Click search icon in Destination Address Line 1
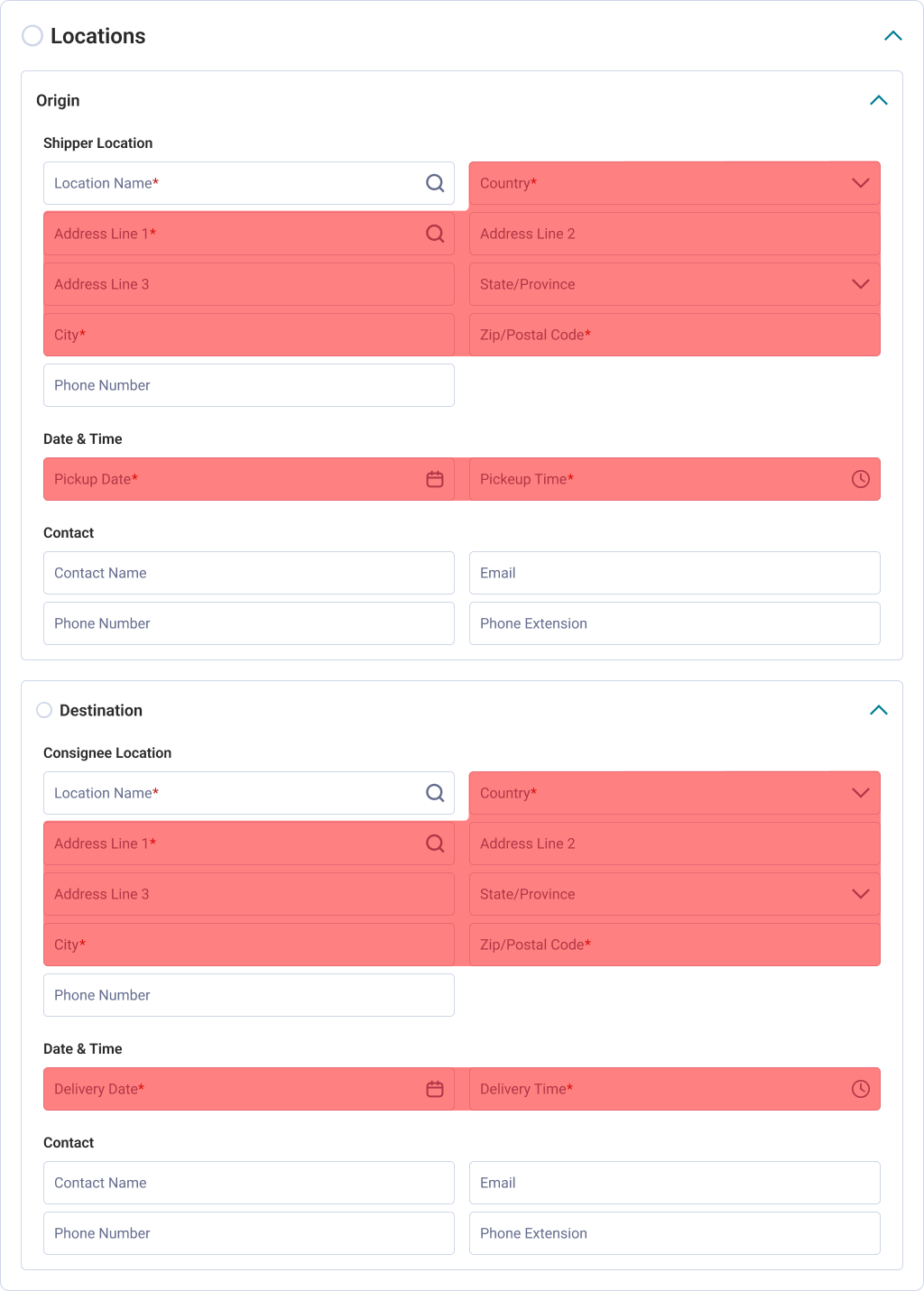The height and width of the screenshot is (1291, 924). coord(435,844)
